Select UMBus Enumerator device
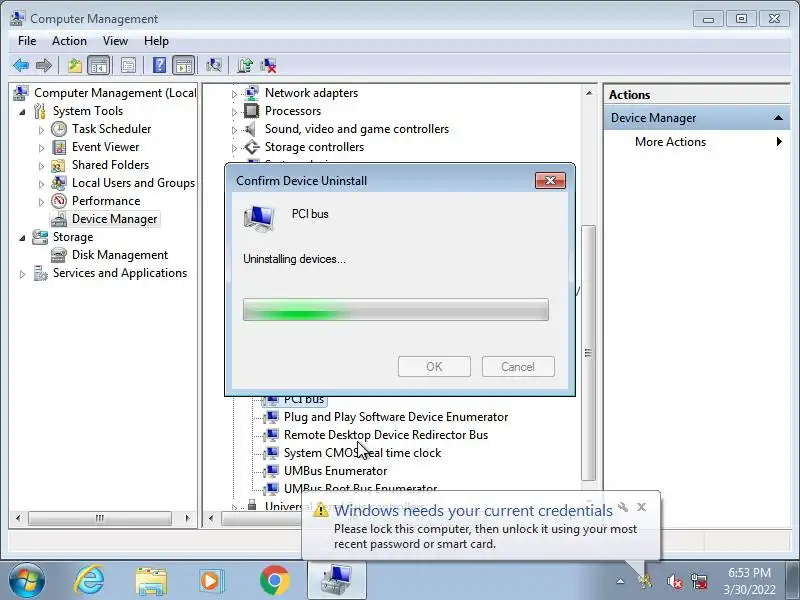Viewport: 800px width, 600px height. (335, 470)
